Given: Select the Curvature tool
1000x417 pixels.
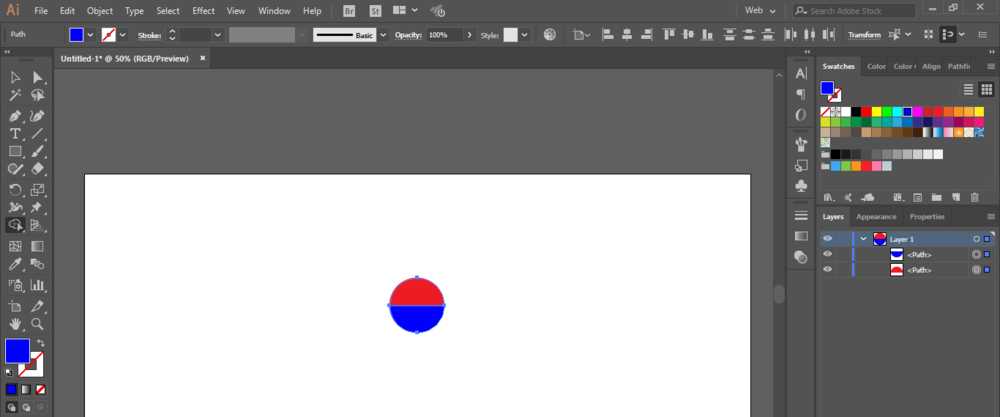Looking at the screenshot, I should [x=38, y=117].
